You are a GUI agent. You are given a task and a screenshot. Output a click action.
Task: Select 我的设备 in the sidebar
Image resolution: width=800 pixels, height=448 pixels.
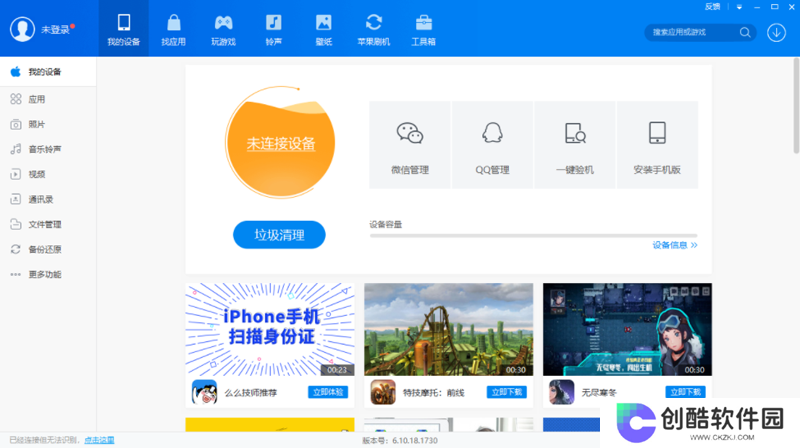(x=48, y=72)
